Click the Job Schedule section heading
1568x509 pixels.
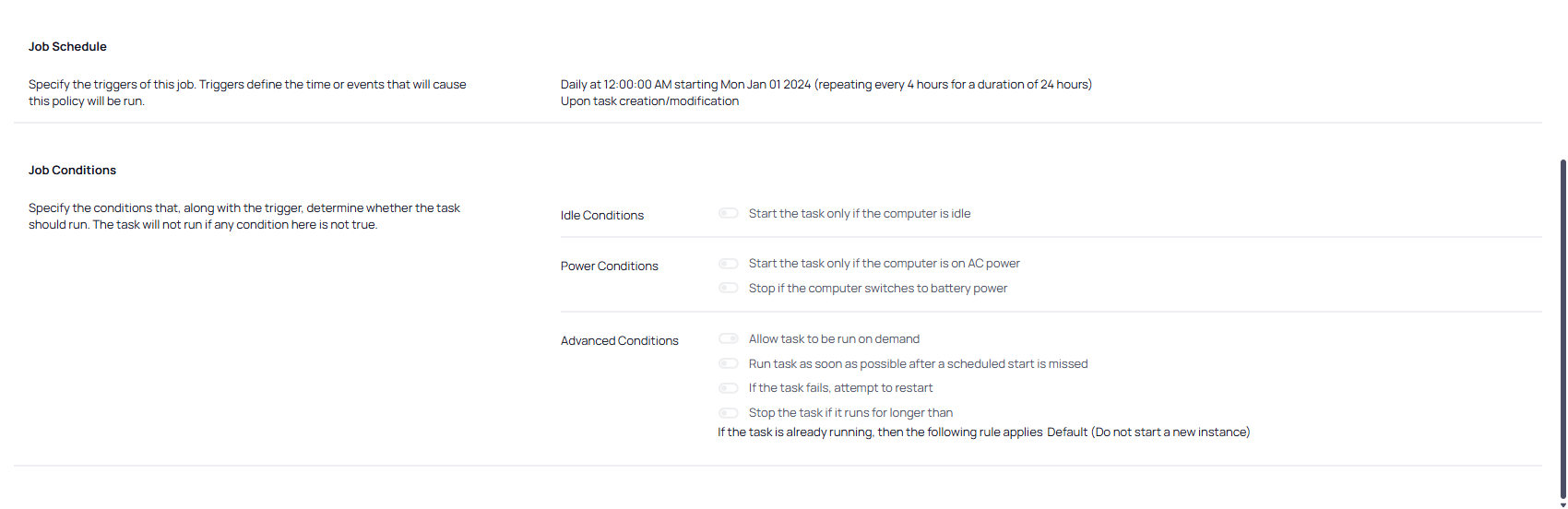point(67,47)
